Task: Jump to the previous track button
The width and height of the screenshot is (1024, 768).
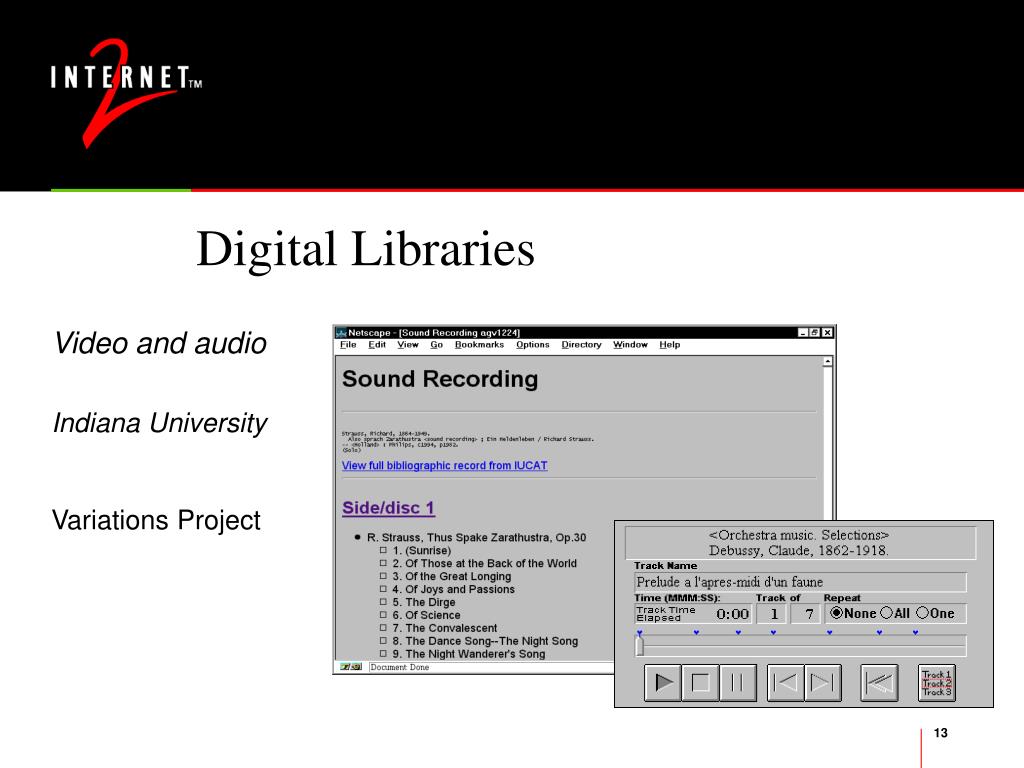Action: pyautogui.click(x=785, y=683)
